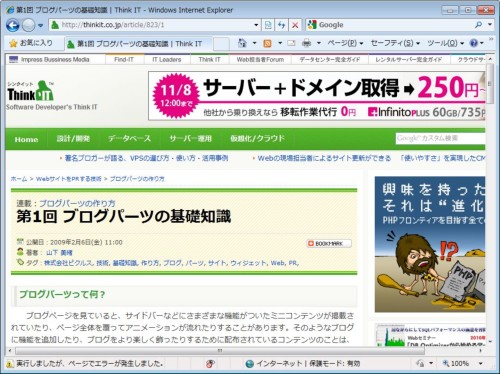500x374 pixels.
Task: Click the RSS feeds icon
Action: click(267, 43)
